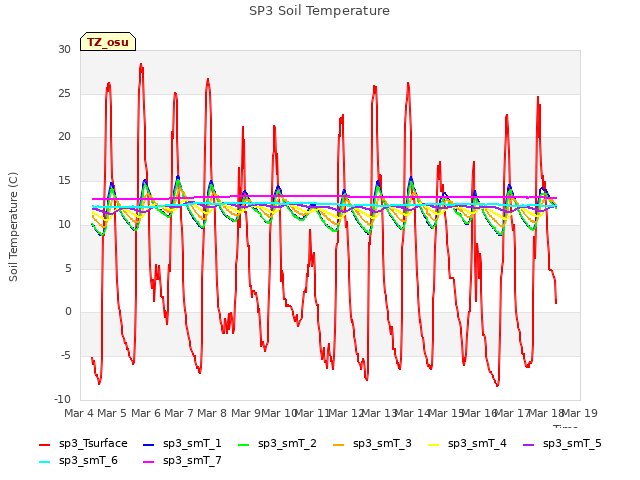Click the sp3_smT_3 orange legend swatch
The height and width of the screenshot is (480, 640).
[x=339, y=444]
